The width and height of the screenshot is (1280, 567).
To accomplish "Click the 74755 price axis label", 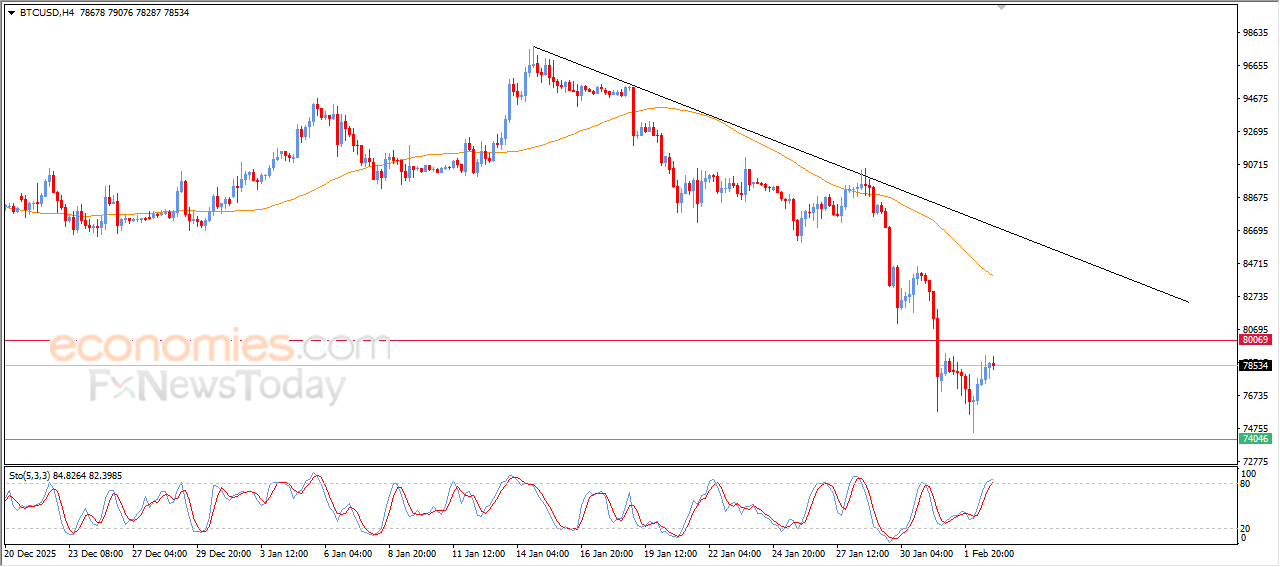I will tap(1255, 429).
